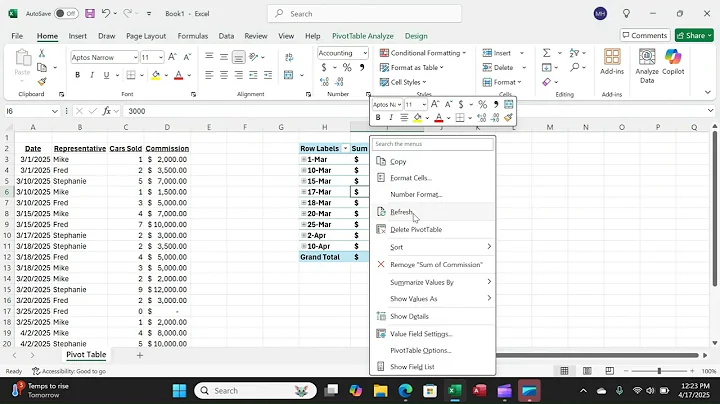Click the Cut scissors icon
This screenshot has height=404, width=720.
click(42, 53)
